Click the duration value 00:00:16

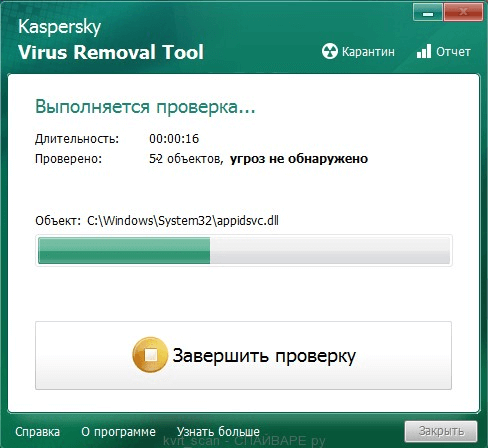174,139
